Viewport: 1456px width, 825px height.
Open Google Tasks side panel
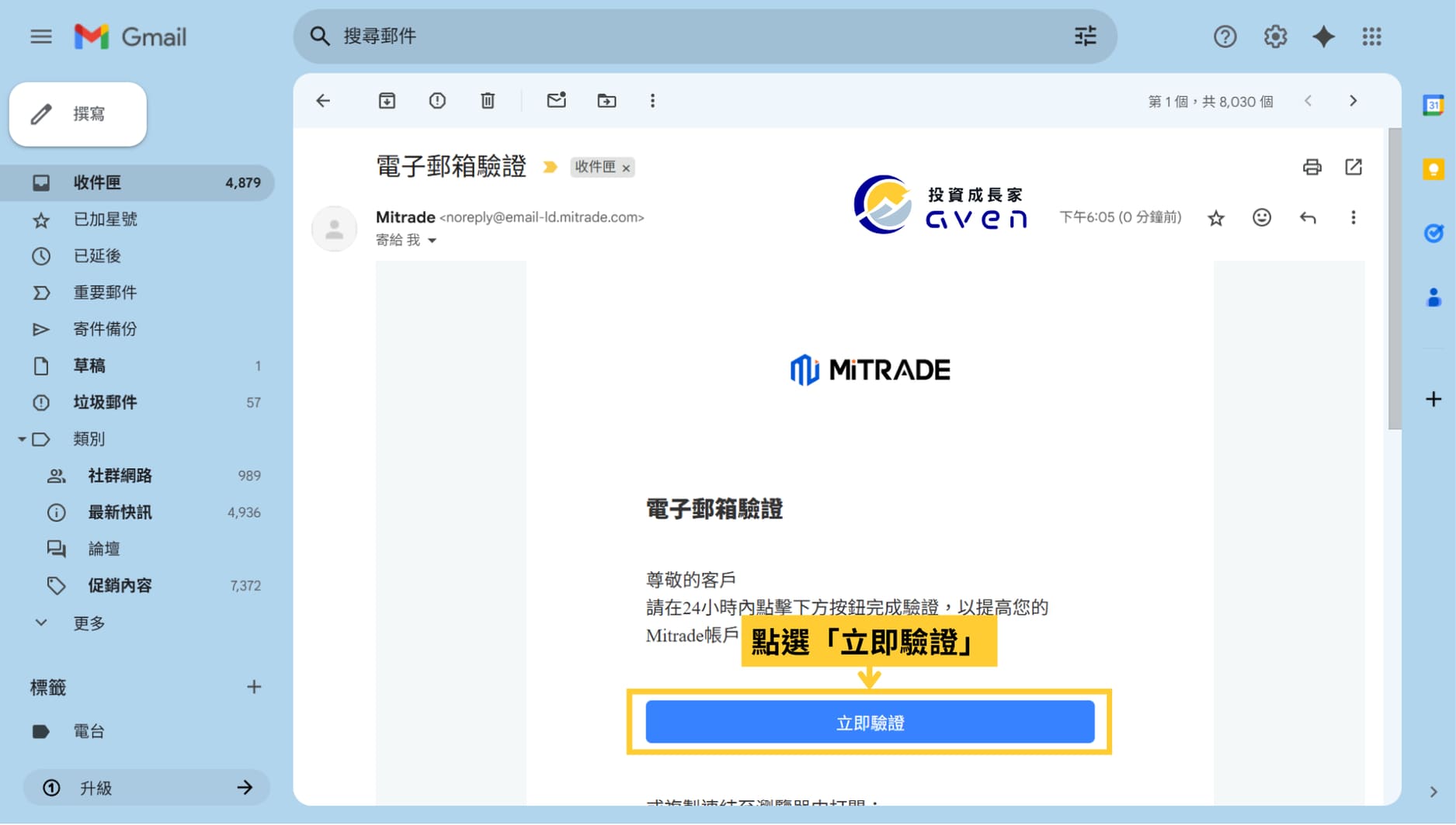click(x=1433, y=233)
